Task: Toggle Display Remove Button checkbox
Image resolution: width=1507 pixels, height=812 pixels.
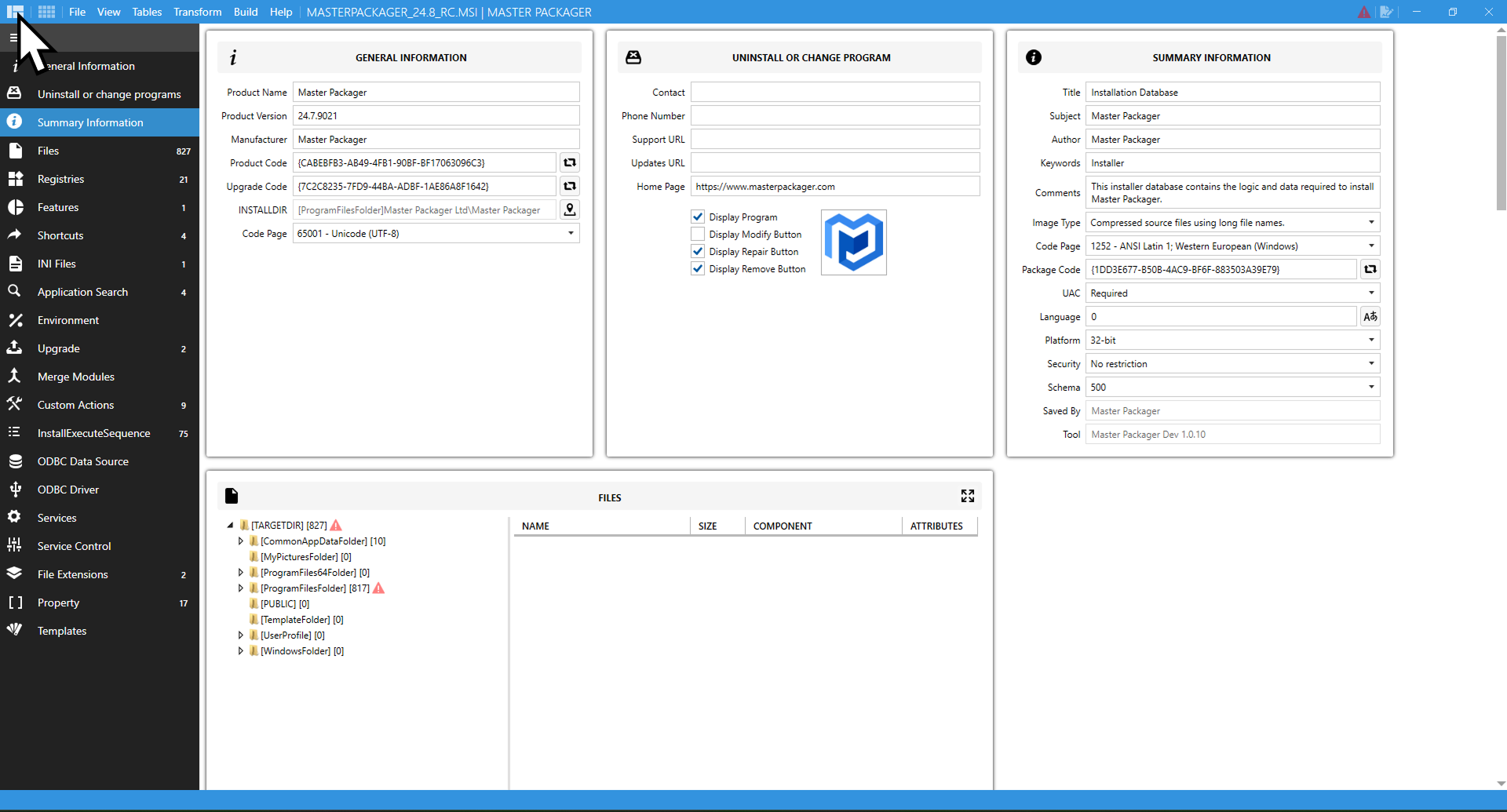Action: pos(697,268)
